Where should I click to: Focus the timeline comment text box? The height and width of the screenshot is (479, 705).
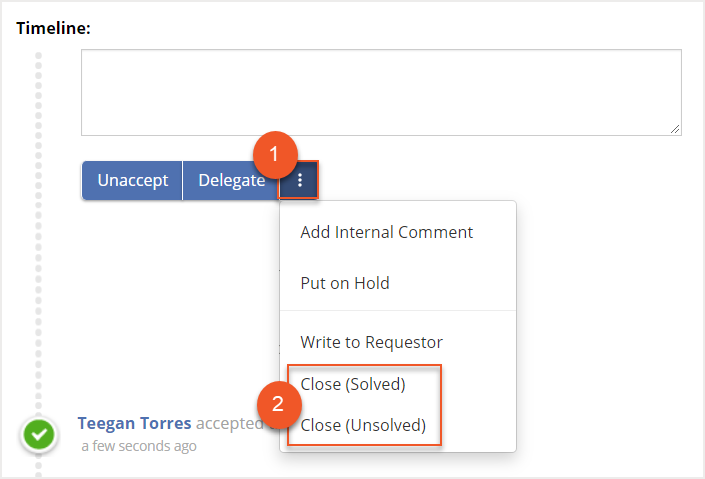[380, 92]
